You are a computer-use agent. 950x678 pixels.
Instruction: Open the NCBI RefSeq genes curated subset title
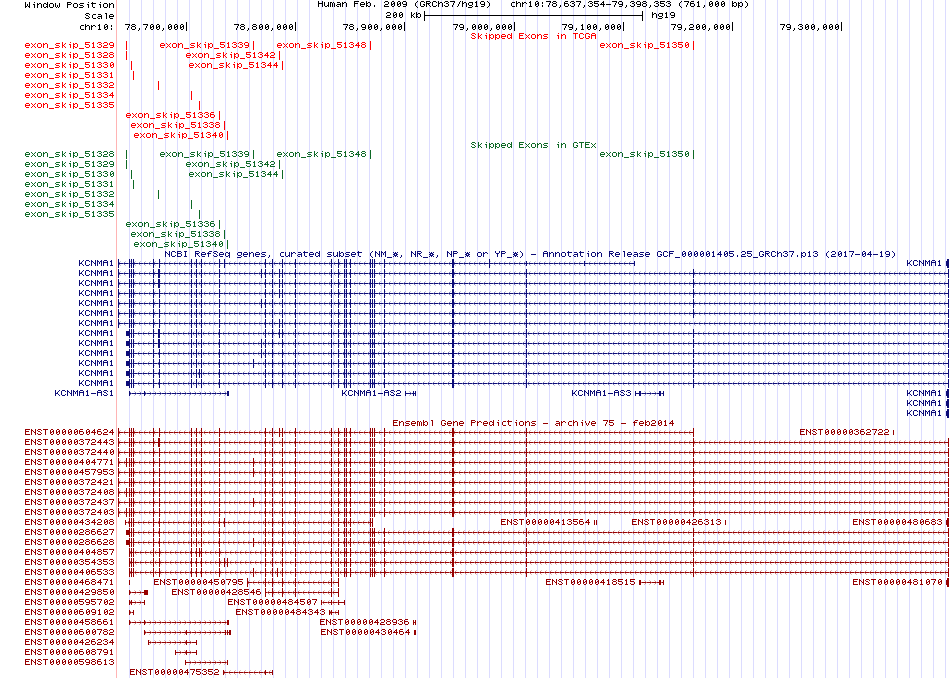point(530,254)
